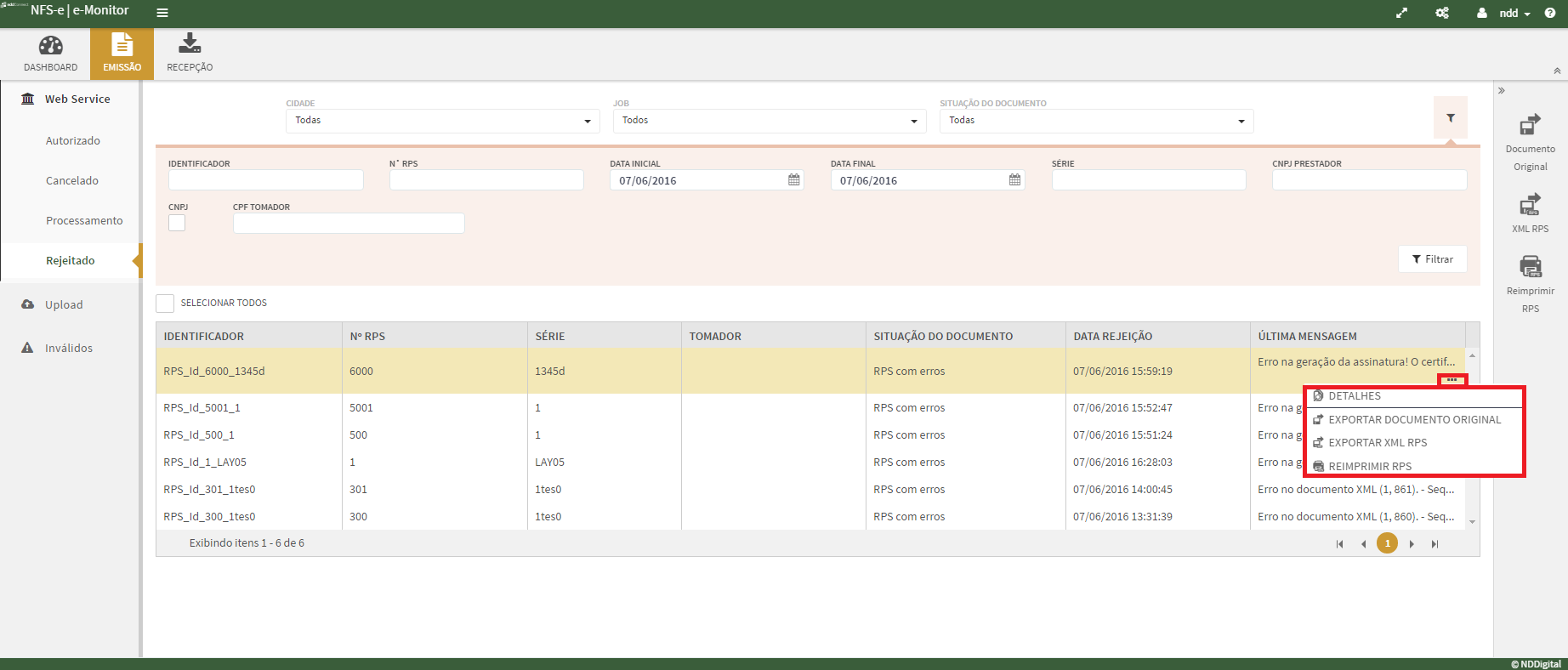Choose Exportar XML RPS menu entry
1568x670 pixels.
(x=1378, y=443)
